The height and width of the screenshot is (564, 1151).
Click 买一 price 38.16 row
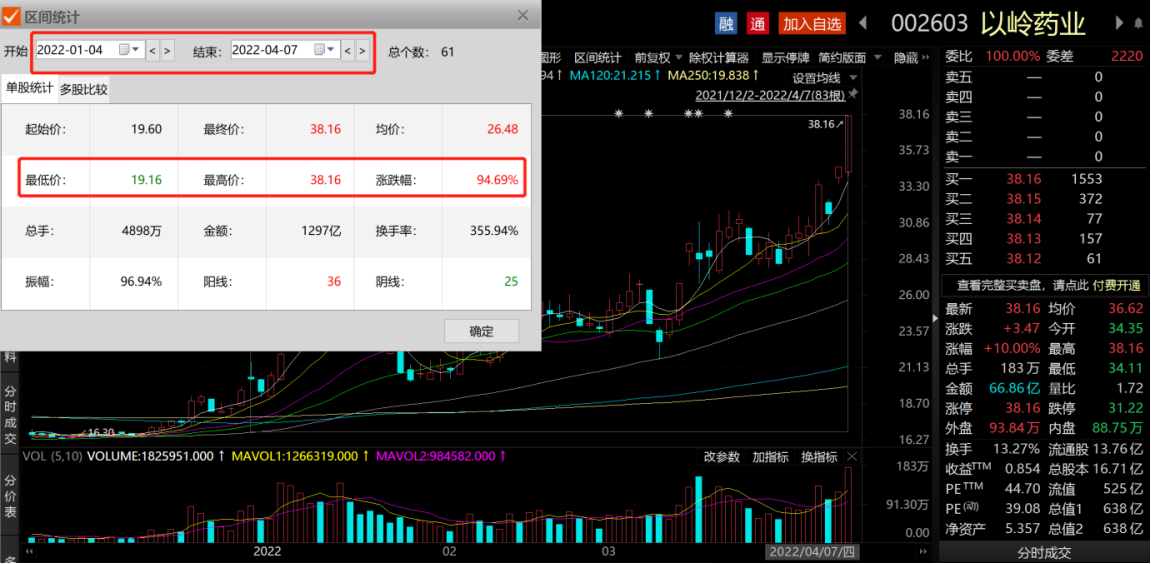point(1044,178)
